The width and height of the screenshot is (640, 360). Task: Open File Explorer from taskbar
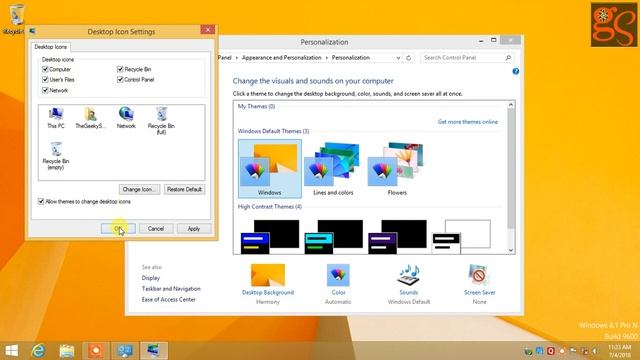click(67, 351)
